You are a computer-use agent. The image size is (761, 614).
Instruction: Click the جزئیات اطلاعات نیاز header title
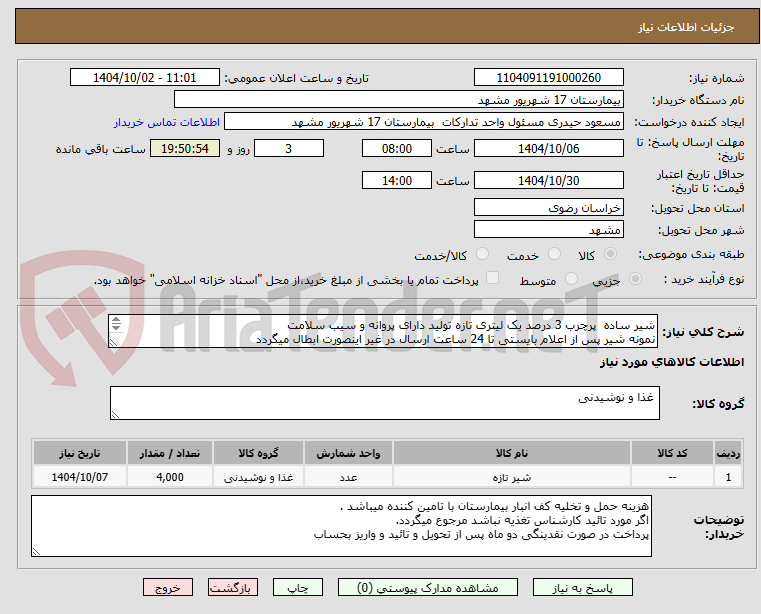685,27
